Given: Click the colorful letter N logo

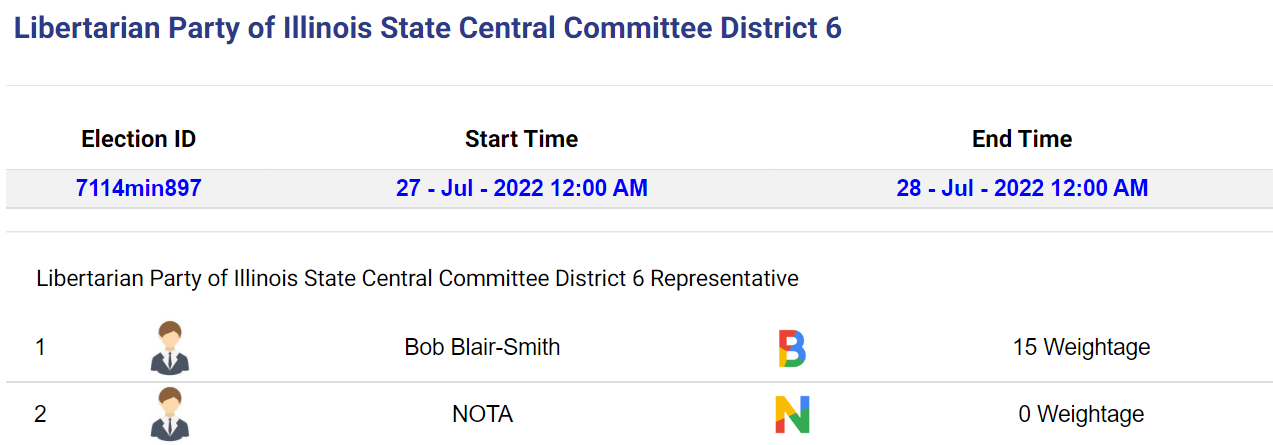Looking at the screenshot, I should click(x=792, y=414).
